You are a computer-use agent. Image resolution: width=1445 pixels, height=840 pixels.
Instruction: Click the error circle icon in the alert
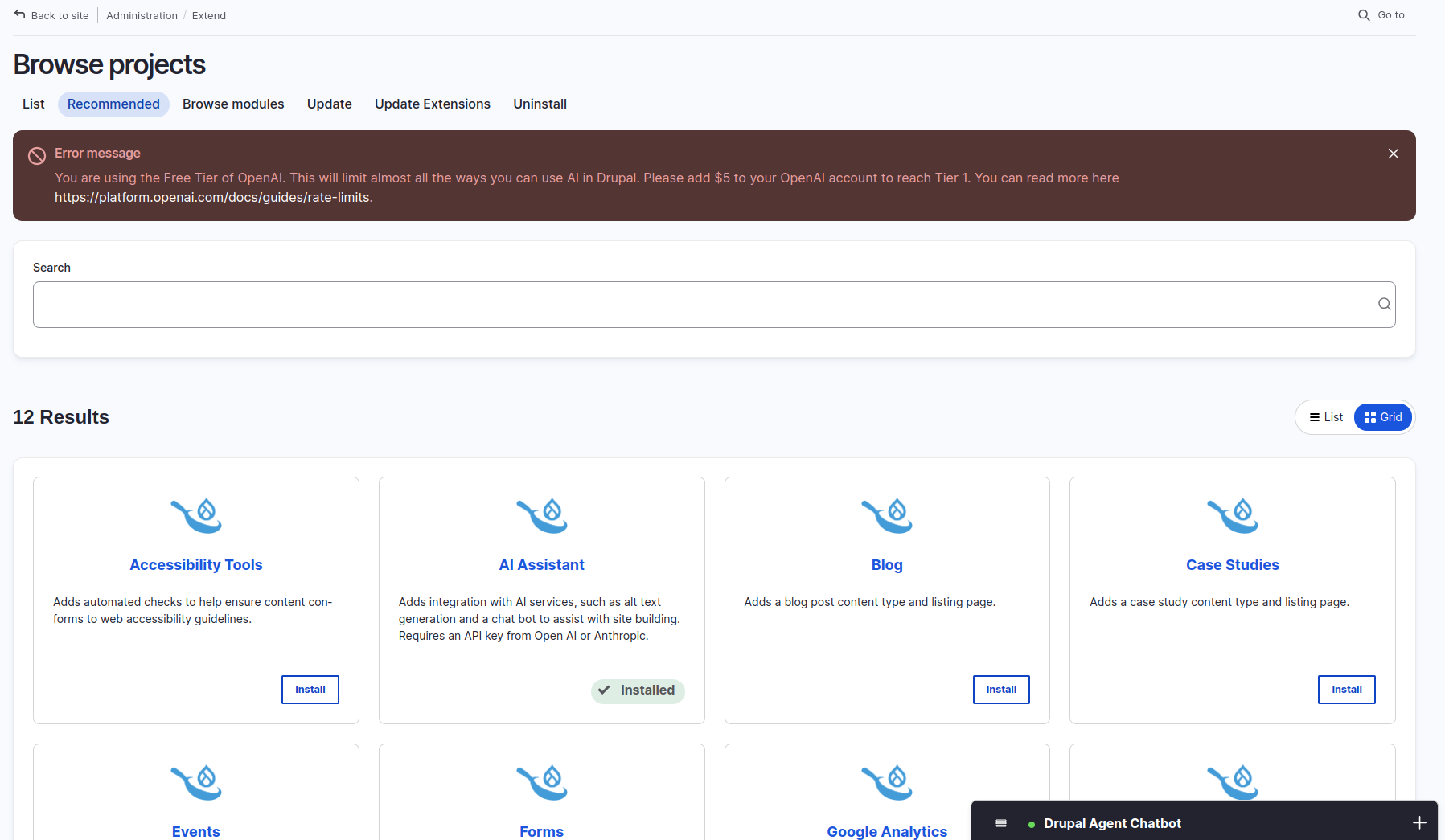pos(37,156)
